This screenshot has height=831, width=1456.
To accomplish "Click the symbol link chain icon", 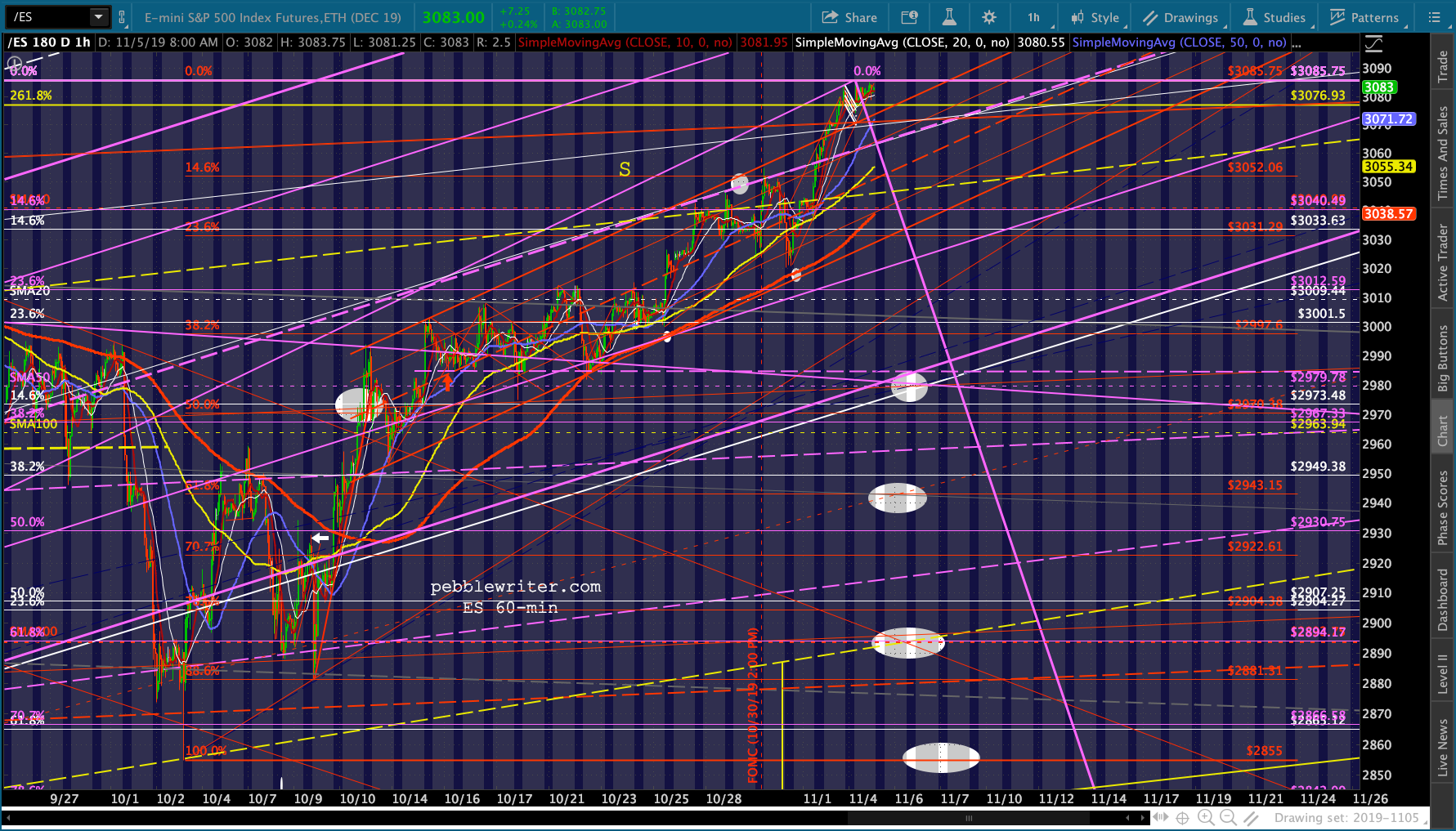I will coord(122,17).
